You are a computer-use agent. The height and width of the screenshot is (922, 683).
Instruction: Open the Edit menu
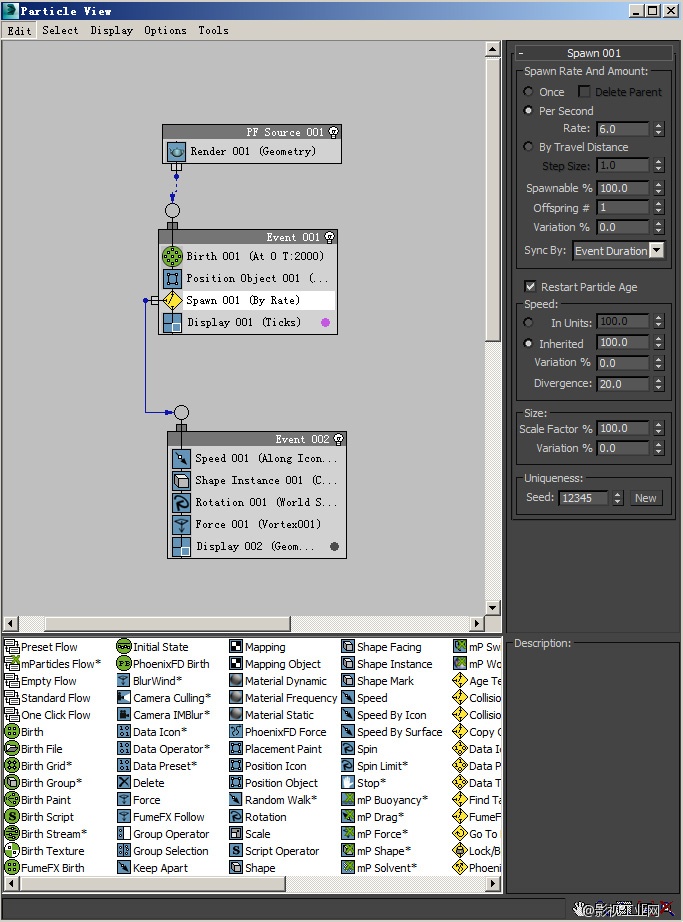coord(19,31)
